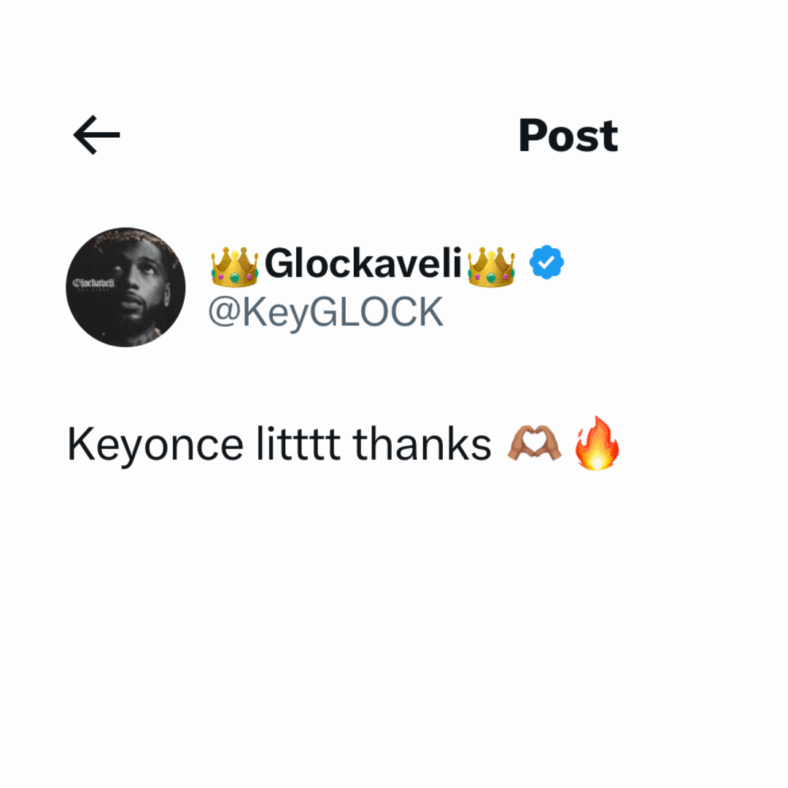This screenshot has height=788, width=788.
Task: Click the crown emoji after Glockaveli
Action: (x=491, y=267)
